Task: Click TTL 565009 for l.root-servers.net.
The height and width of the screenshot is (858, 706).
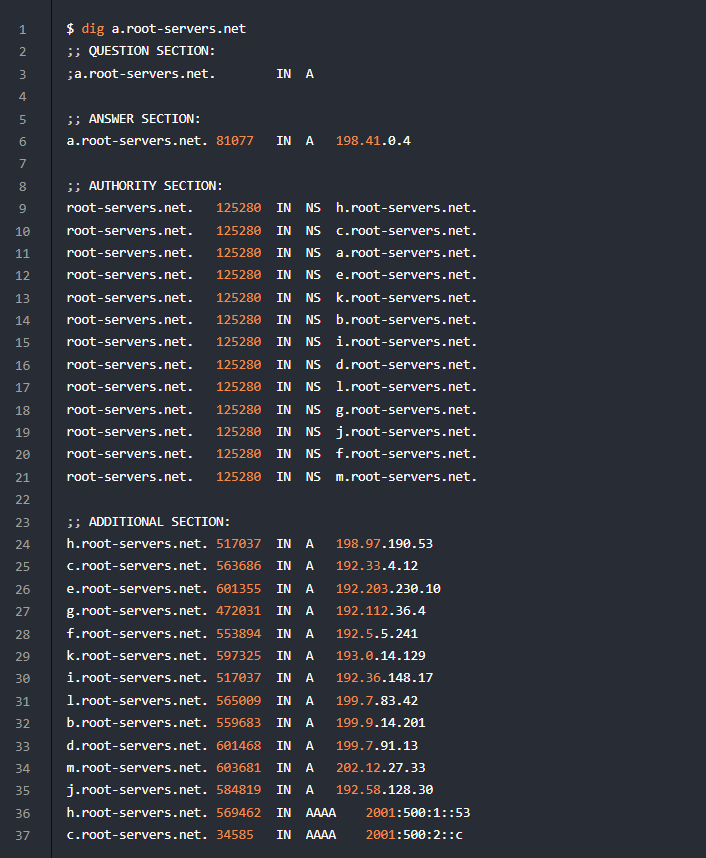Action: [x=239, y=700]
